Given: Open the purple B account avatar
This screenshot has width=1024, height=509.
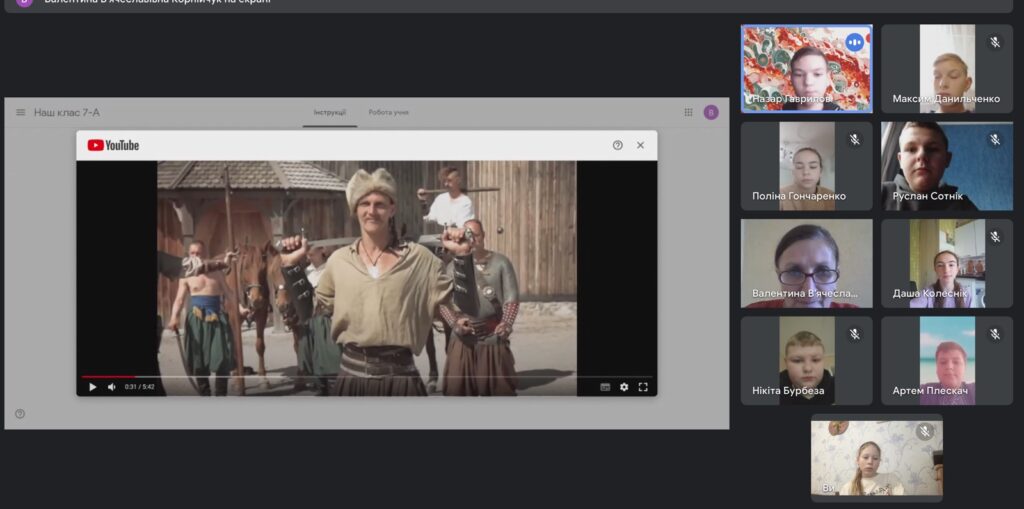Looking at the screenshot, I should pos(711,112).
